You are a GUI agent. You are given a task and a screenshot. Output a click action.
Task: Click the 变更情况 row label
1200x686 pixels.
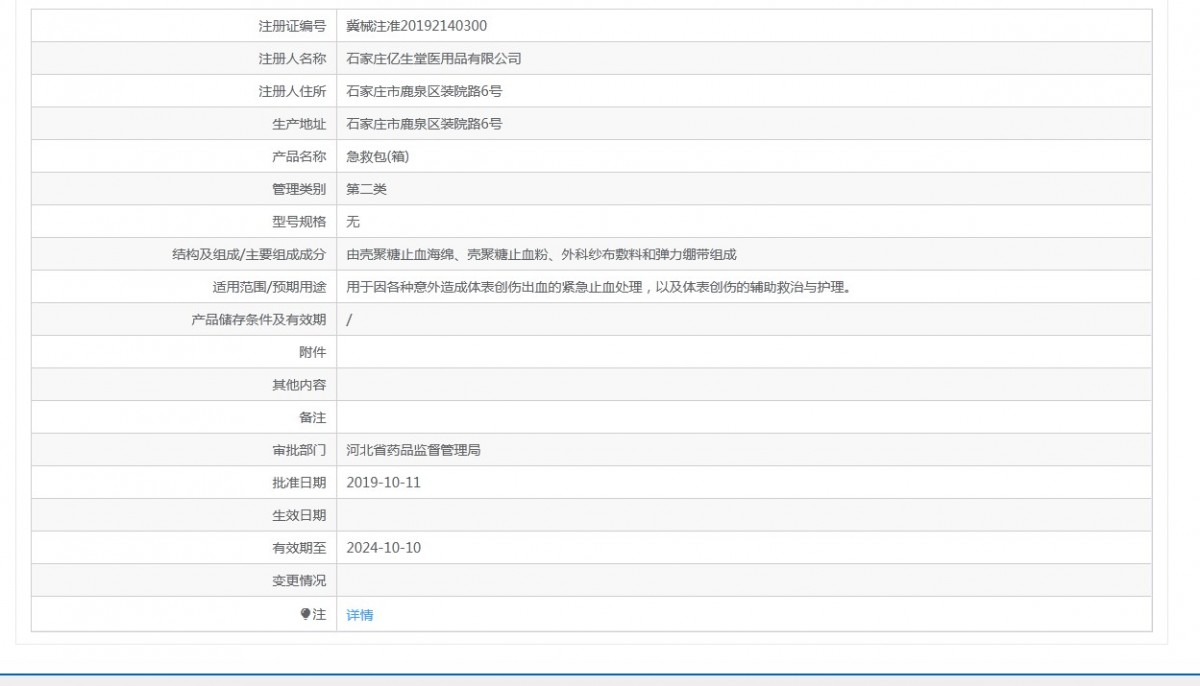coord(299,580)
